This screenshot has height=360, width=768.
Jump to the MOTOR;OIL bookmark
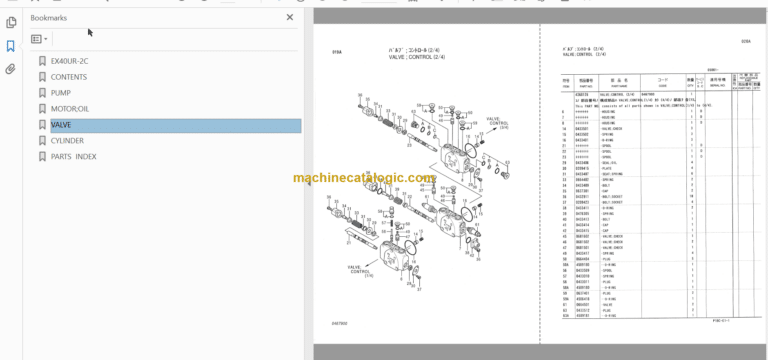(x=70, y=109)
